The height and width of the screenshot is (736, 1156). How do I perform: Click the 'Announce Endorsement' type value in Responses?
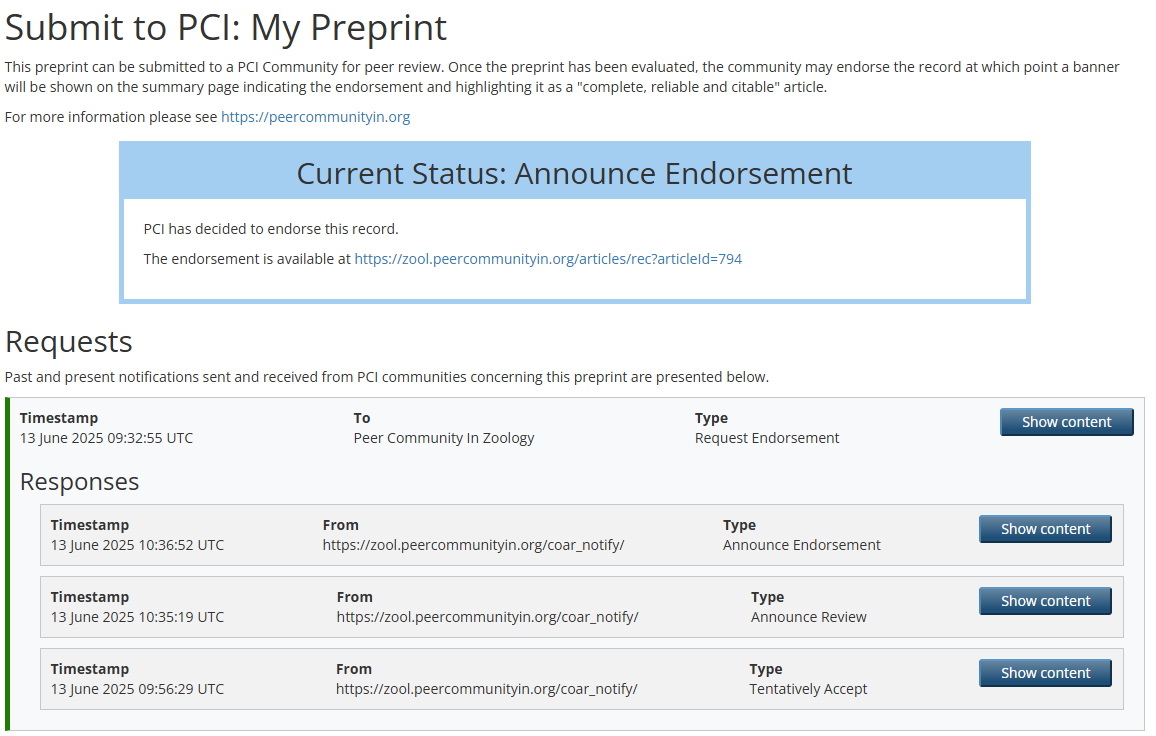pos(801,545)
